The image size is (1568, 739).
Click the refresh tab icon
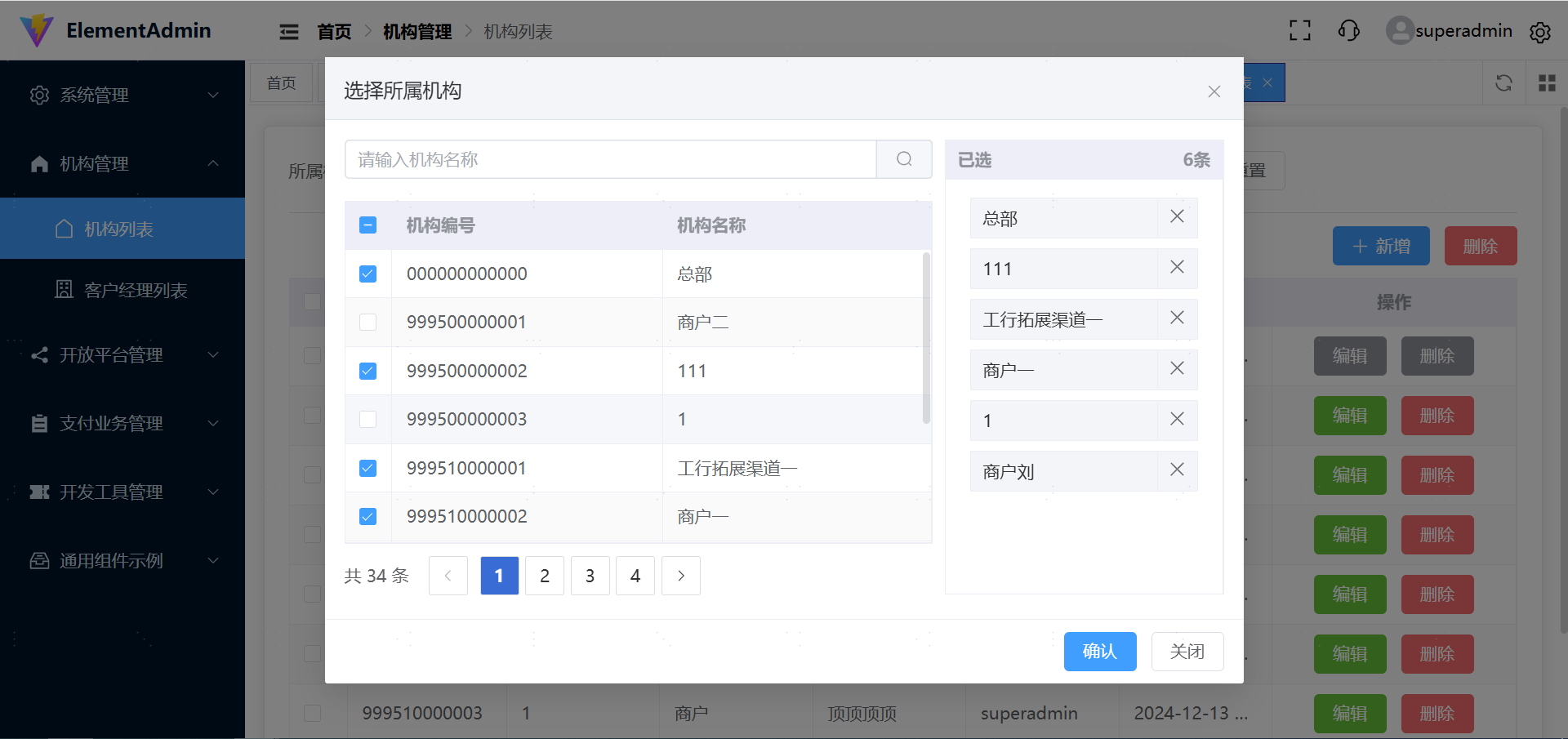click(x=1503, y=82)
